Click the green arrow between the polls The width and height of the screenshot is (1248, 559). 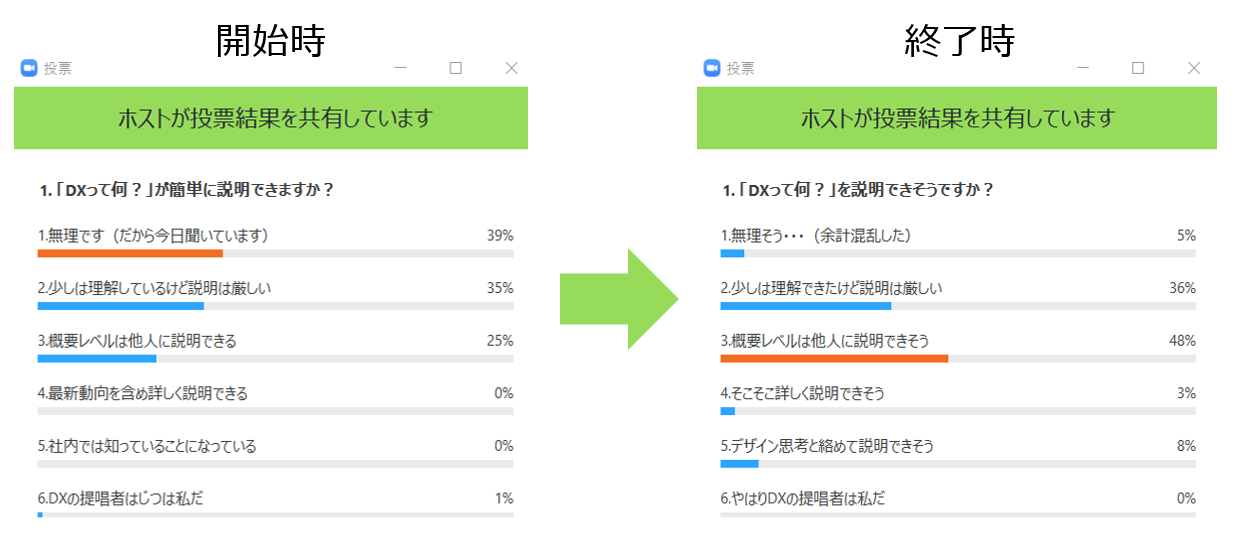coord(620,299)
